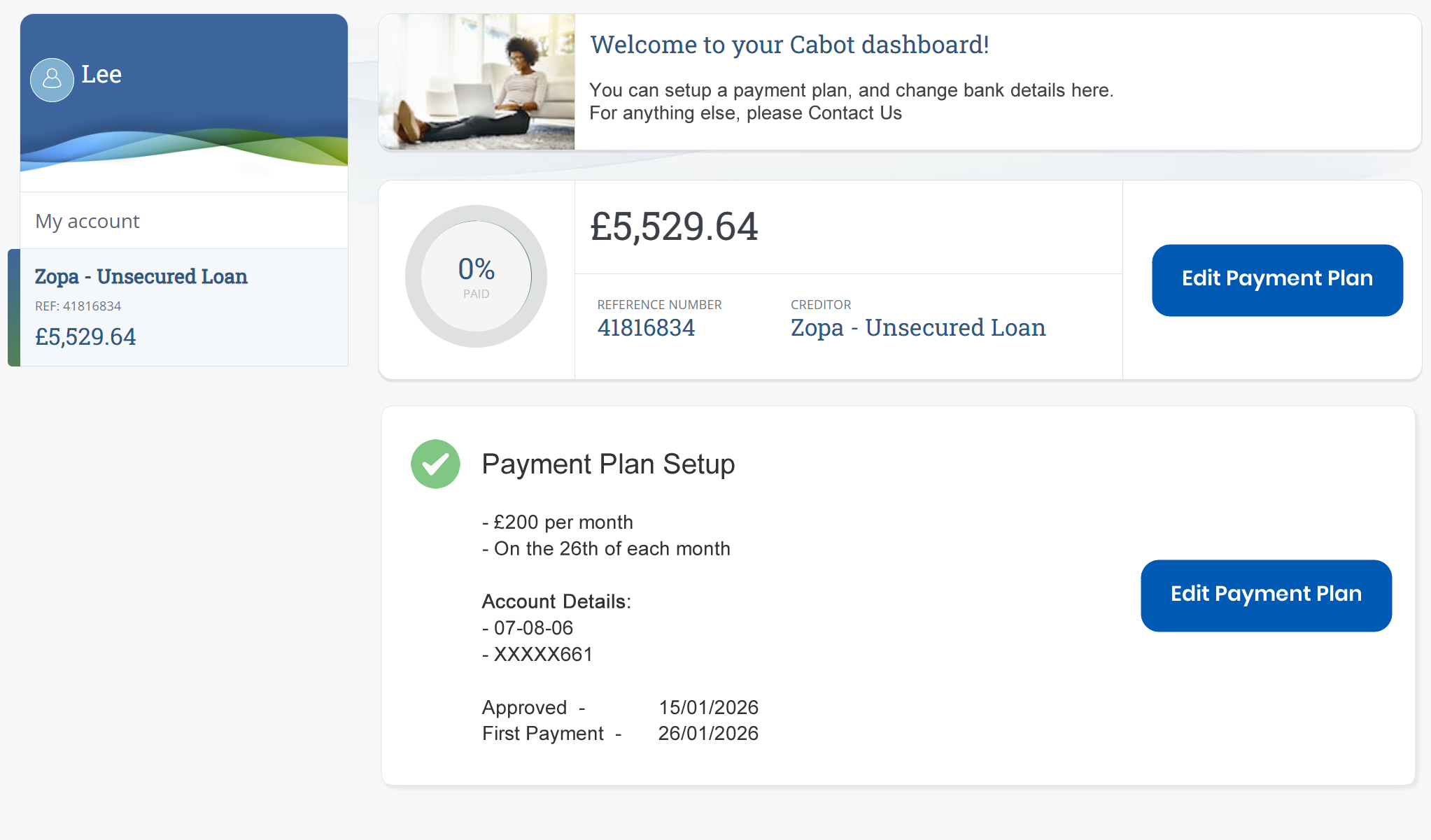Viewport: 1431px width, 840px height.
Task: Open the My account menu item
Action: (87, 221)
